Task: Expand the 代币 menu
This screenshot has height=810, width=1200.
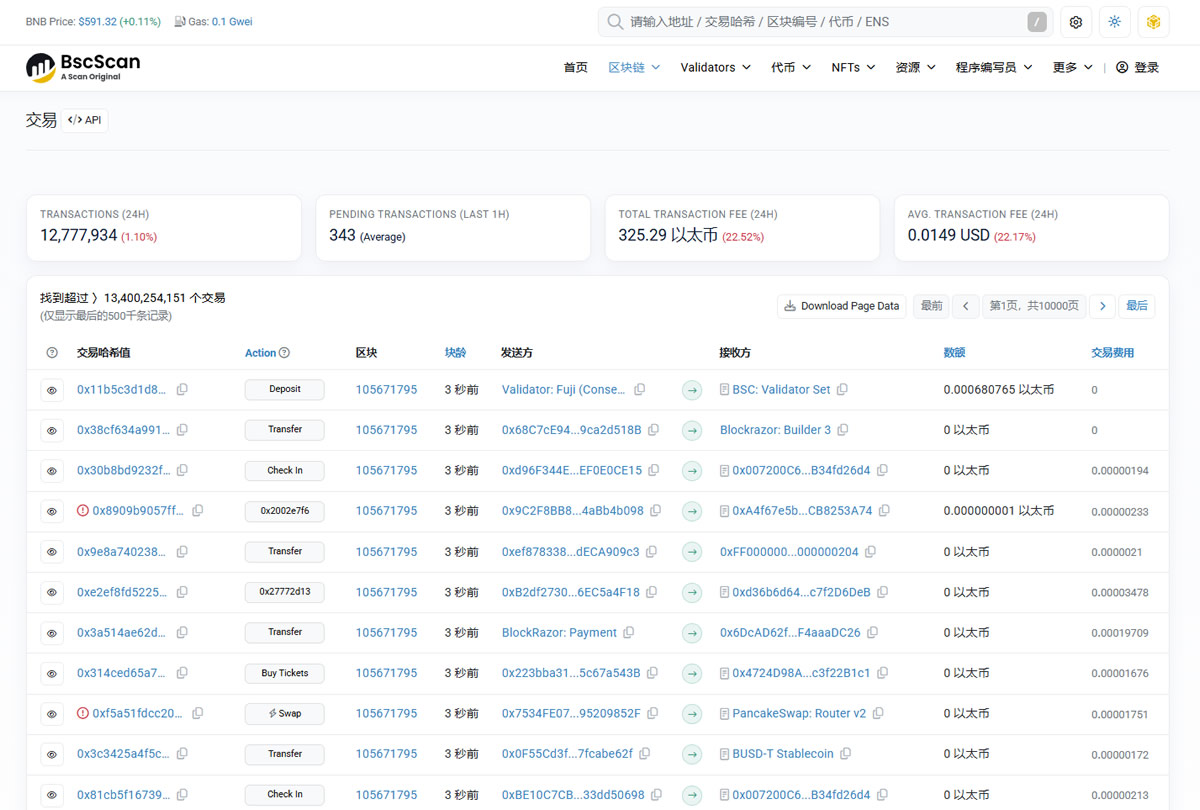Action: click(790, 67)
